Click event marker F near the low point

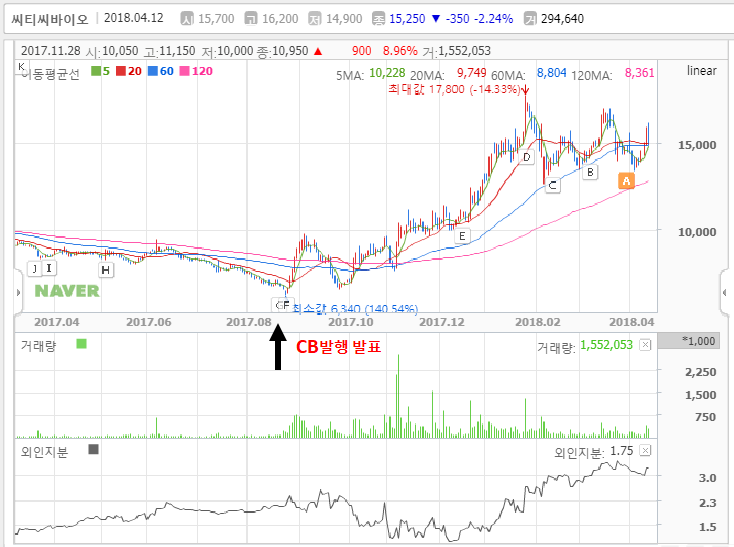(286, 305)
